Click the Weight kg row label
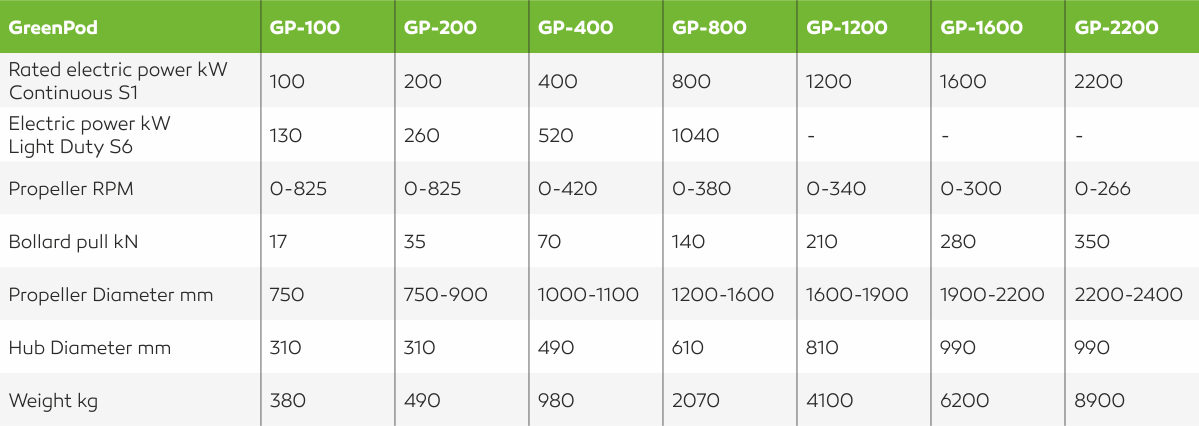Screen dimensions: 1199x426 [x=53, y=401]
